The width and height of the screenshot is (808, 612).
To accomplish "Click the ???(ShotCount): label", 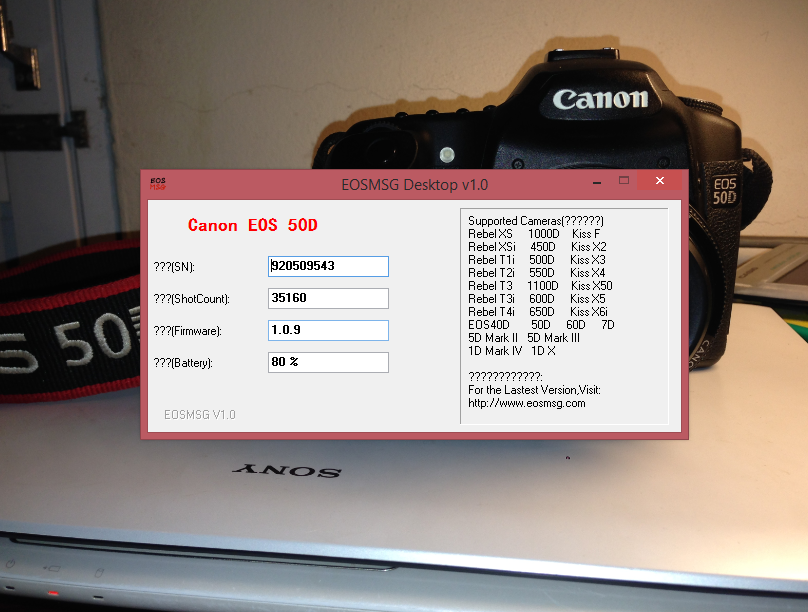I will tap(192, 299).
